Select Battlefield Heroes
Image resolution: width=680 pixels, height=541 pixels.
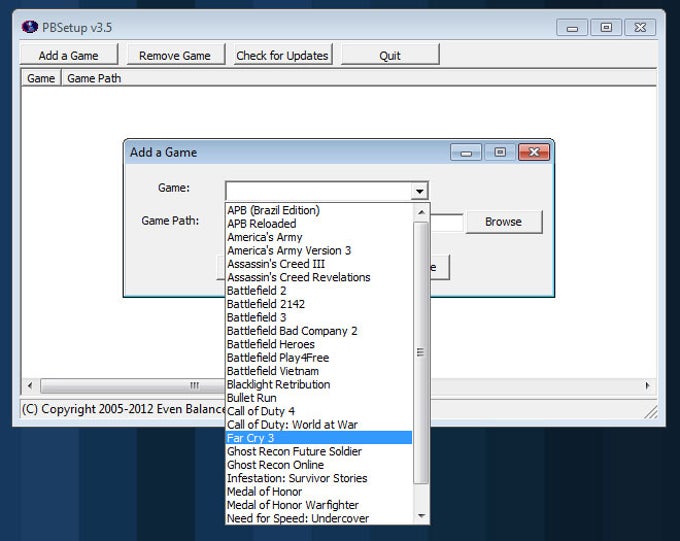pyautogui.click(x=319, y=344)
